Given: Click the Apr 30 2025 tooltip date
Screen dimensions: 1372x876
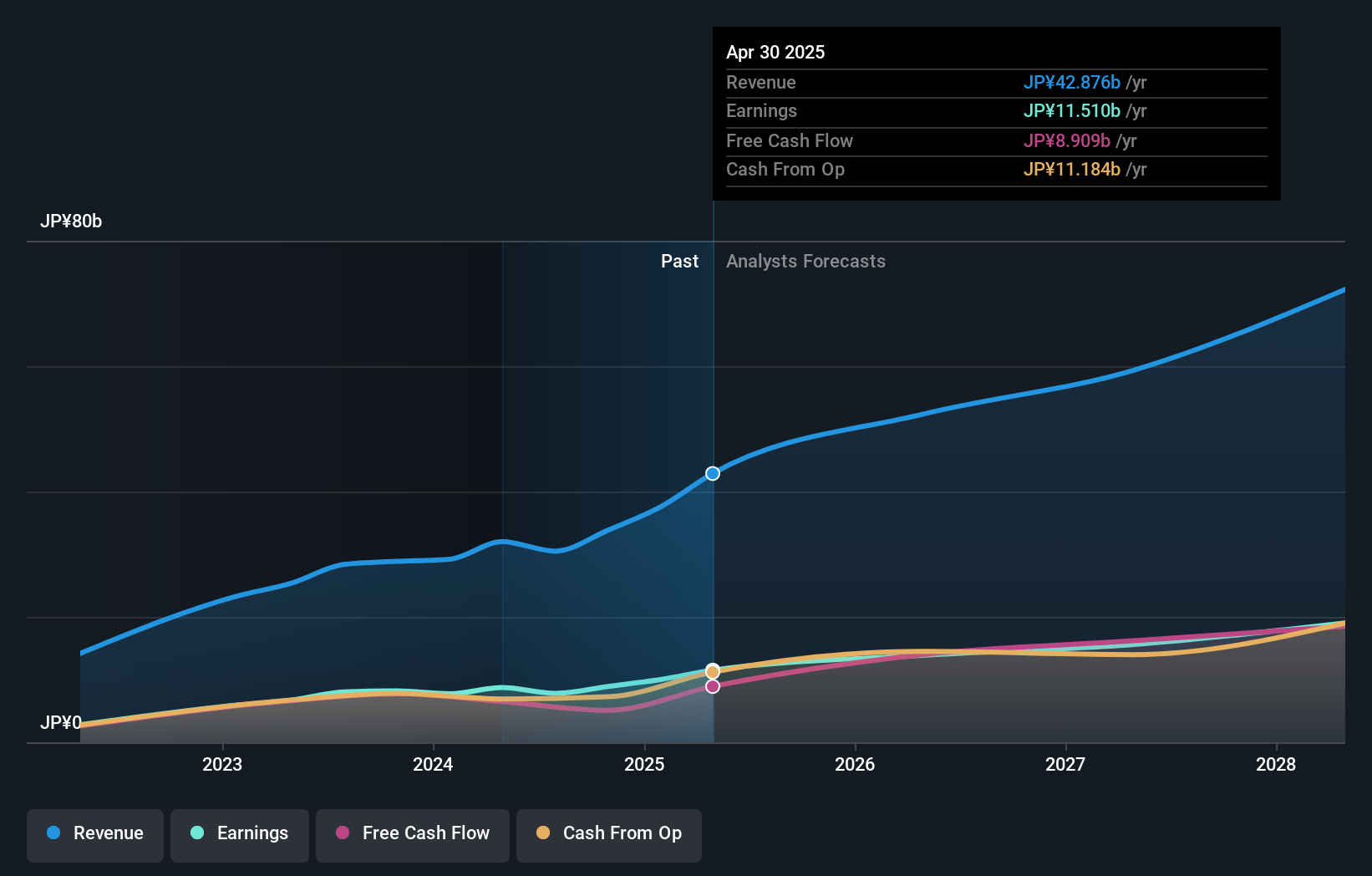Looking at the screenshot, I should point(775,53).
